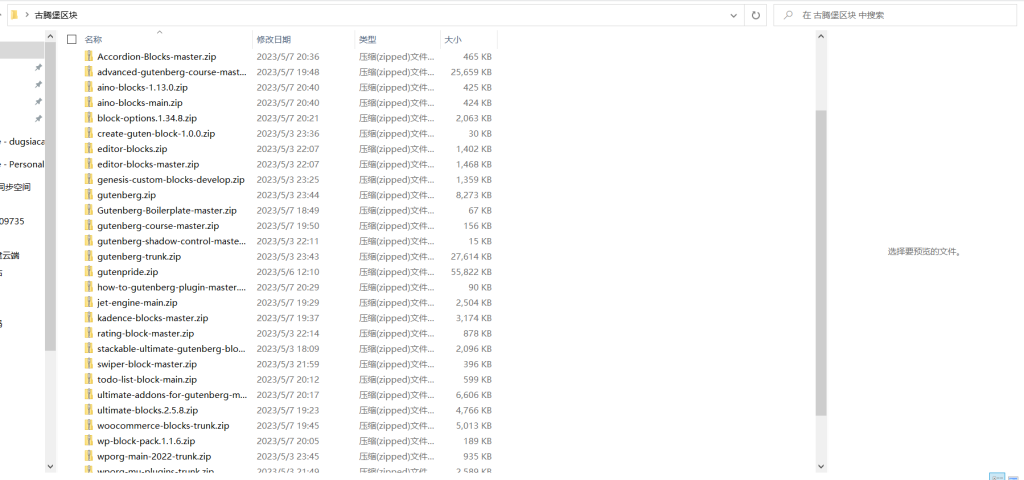Screen dimensions: 1024x480
Task: Click the woocommerce-blocks-trunk.zip icon
Action: pyautogui.click(x=89, y=425)
